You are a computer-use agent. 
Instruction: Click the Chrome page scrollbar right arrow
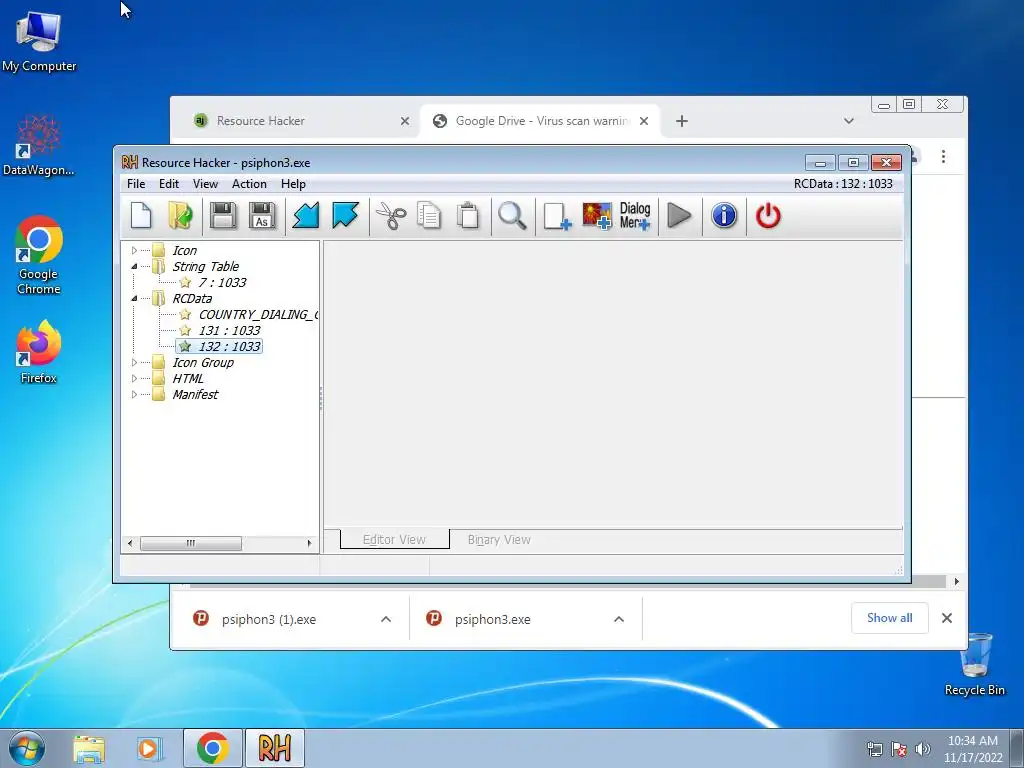[957, 581]
